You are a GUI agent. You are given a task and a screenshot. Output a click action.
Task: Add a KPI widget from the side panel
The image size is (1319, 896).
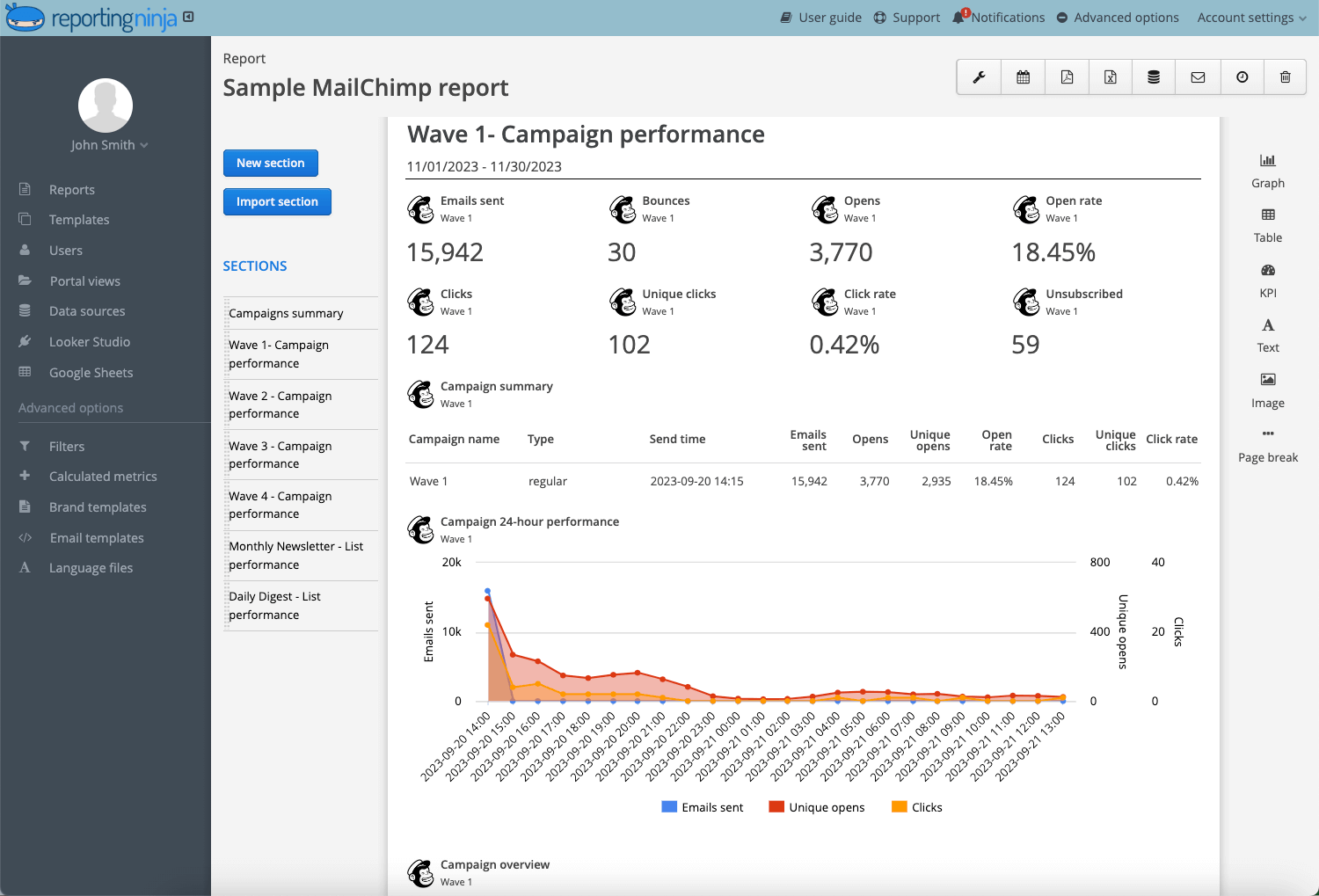tap(1268, 280)
